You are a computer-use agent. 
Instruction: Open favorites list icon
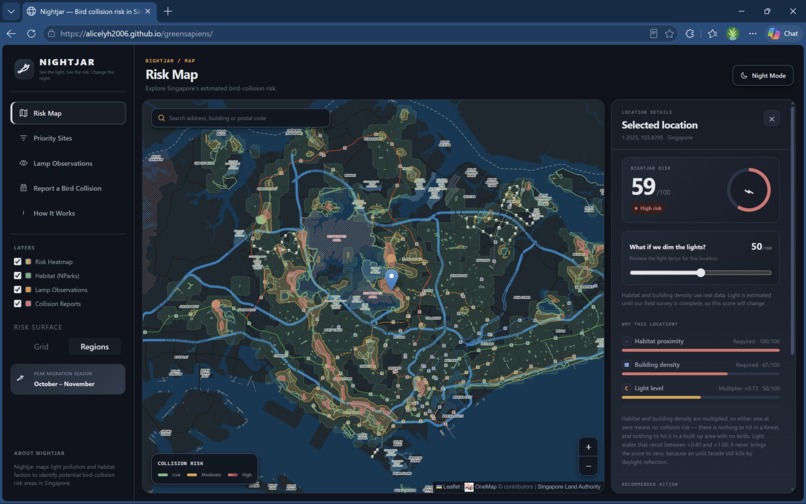[712, 33]
